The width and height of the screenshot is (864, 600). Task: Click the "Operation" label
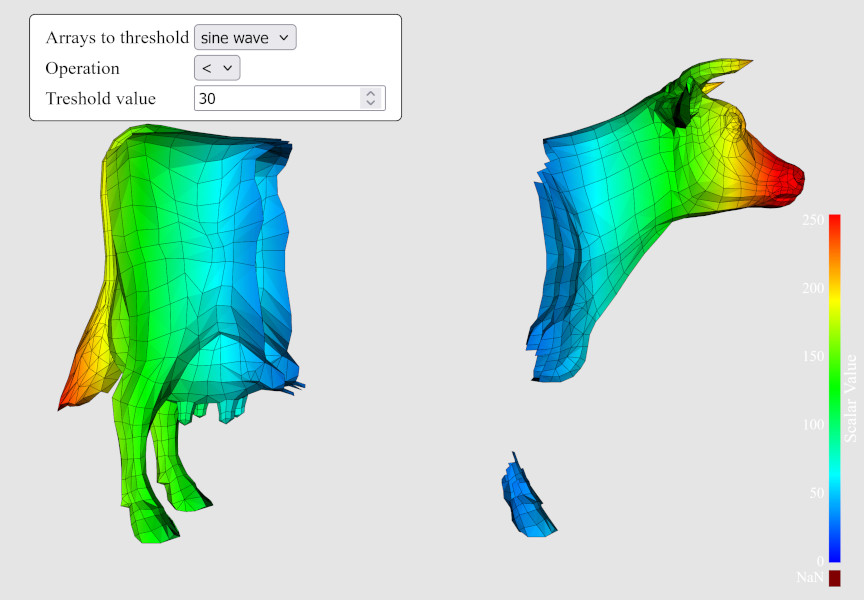pos(82,68)
